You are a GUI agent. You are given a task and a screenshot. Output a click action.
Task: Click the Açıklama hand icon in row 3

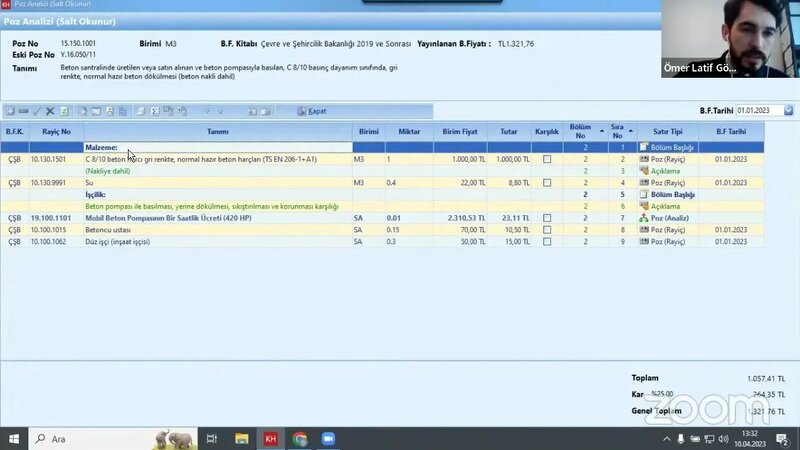pyautogui.click(x=644, y=171)
